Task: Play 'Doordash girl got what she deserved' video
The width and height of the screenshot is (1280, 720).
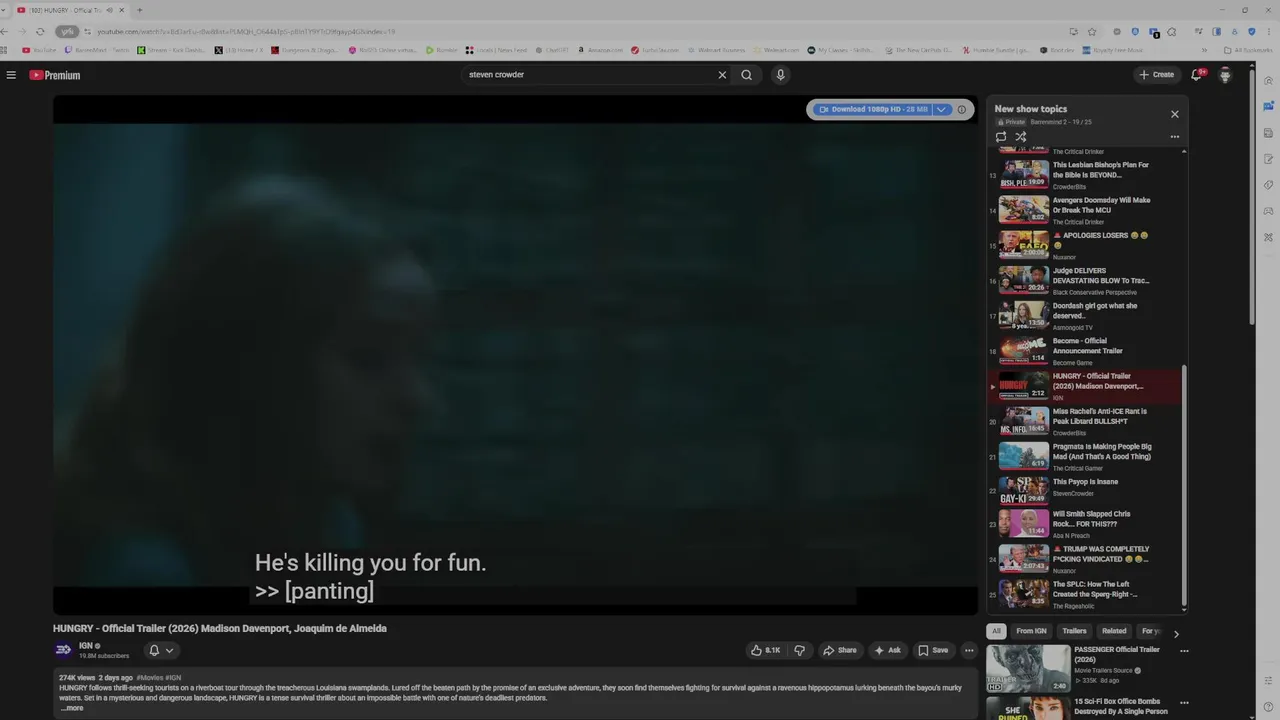Action: (1085, 316)
